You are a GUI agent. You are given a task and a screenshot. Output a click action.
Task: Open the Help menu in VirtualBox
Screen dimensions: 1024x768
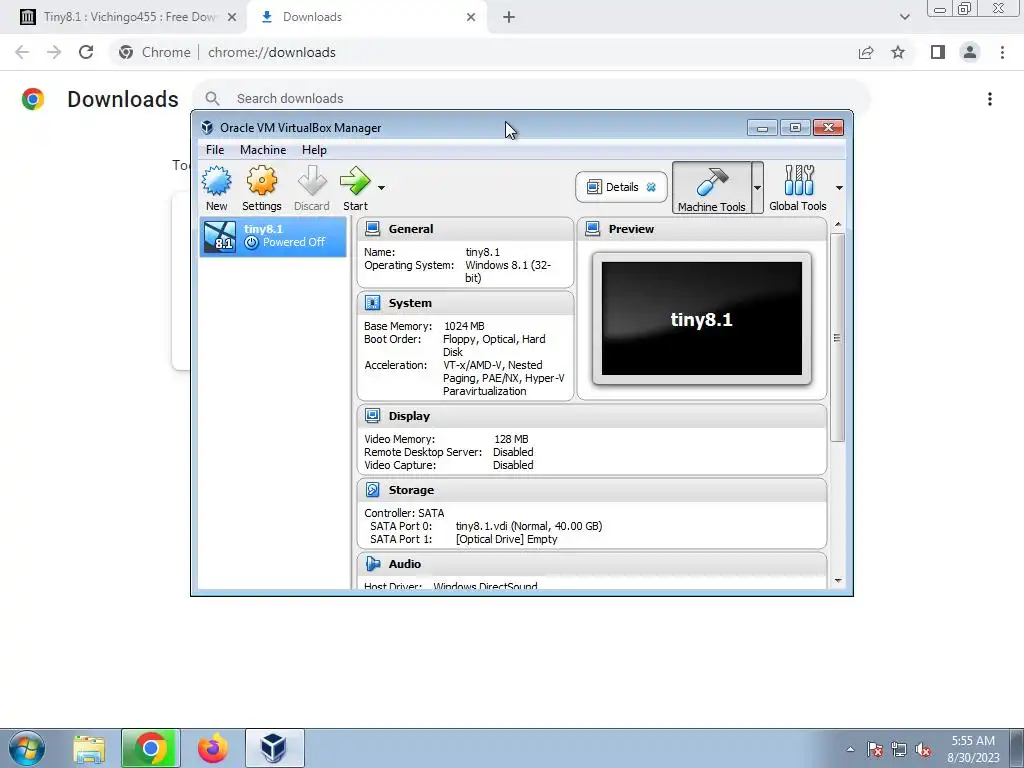[314, 150]
